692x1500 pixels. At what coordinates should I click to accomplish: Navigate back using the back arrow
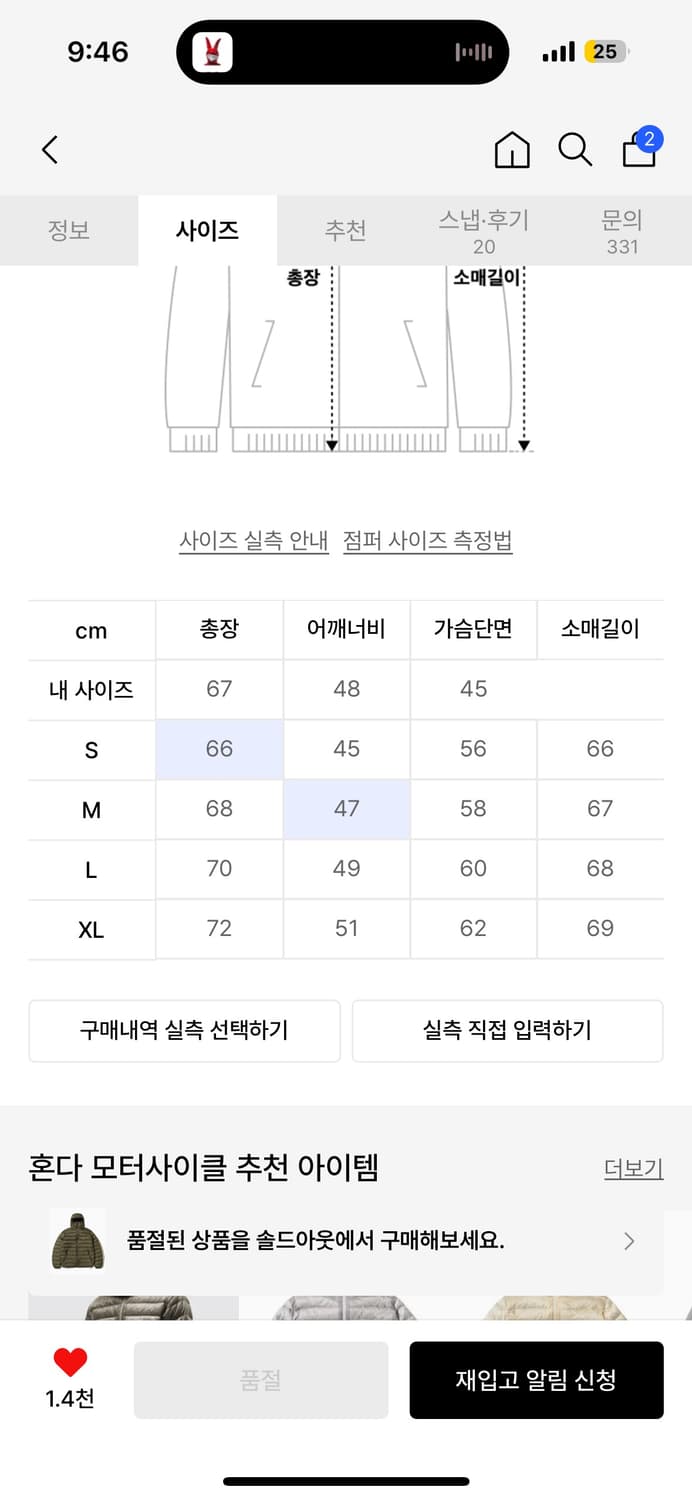[49, 148]
